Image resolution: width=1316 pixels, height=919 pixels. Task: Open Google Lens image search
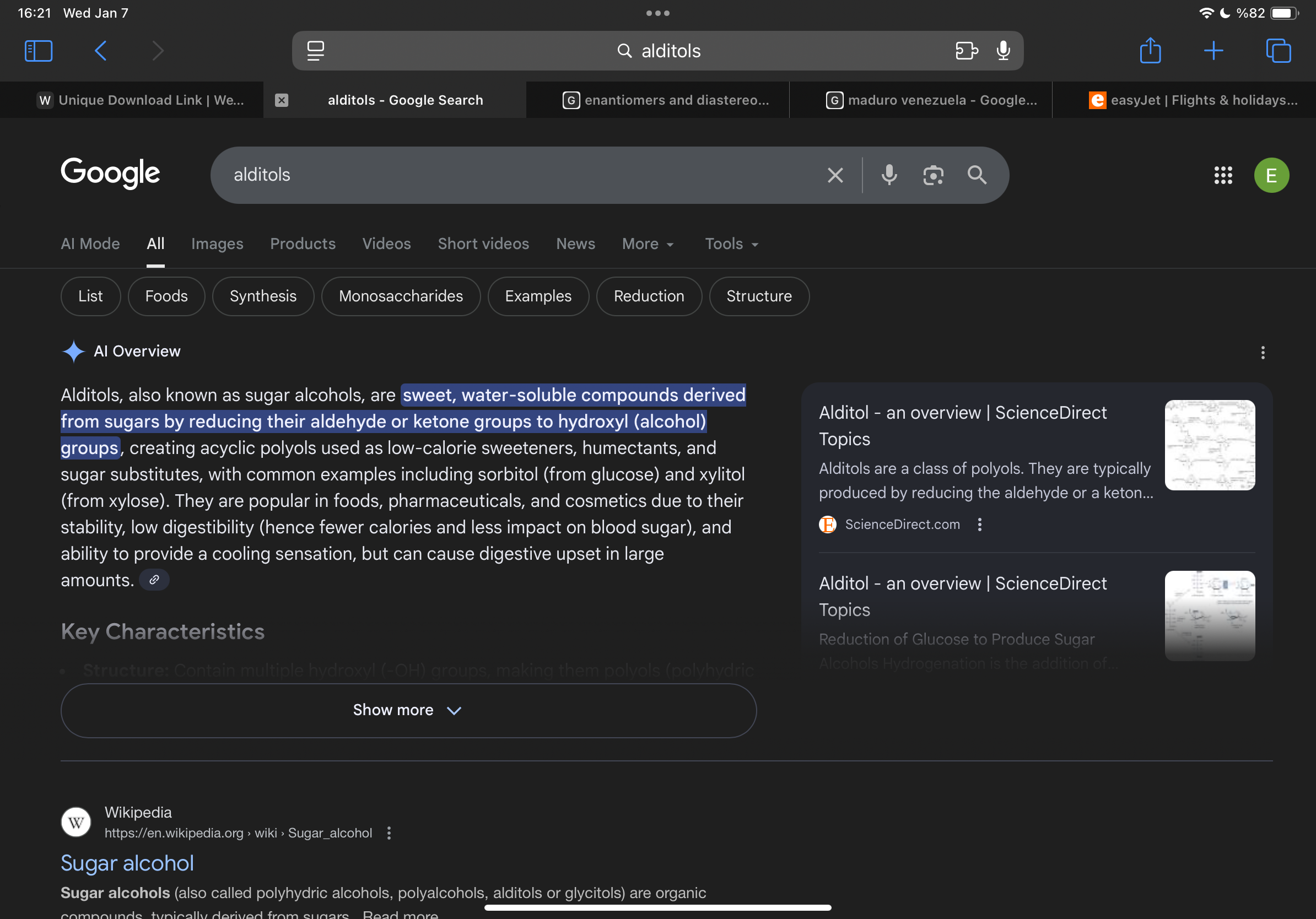[x=933, y=175]
